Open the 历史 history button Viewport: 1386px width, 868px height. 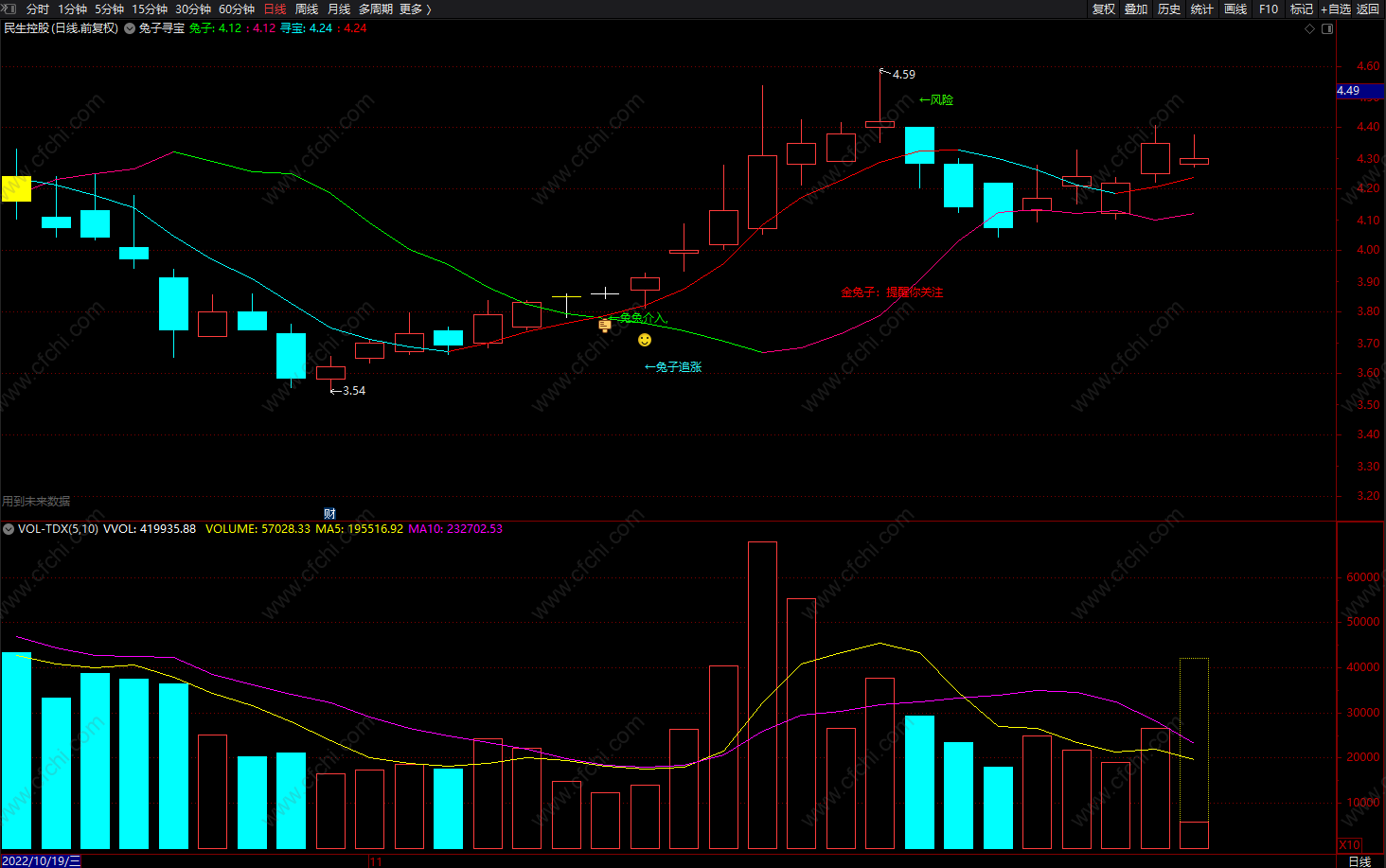[1169, 9]
